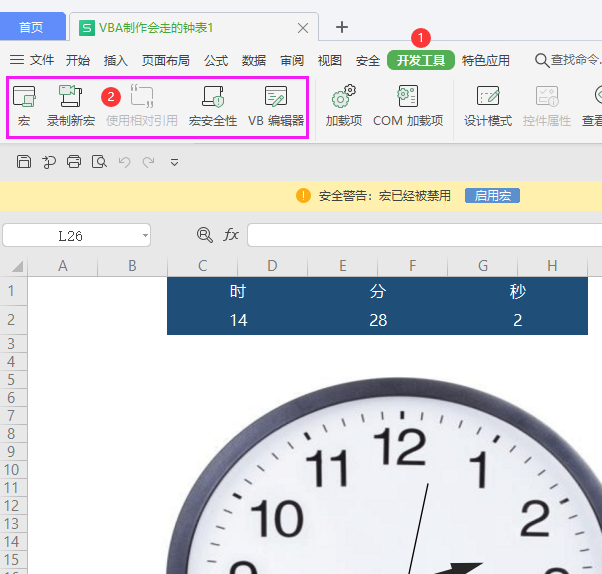Close the VBA制作会走的钟表1 document tab
Viewport: 602px width, 574px height.
coord(303,28)
